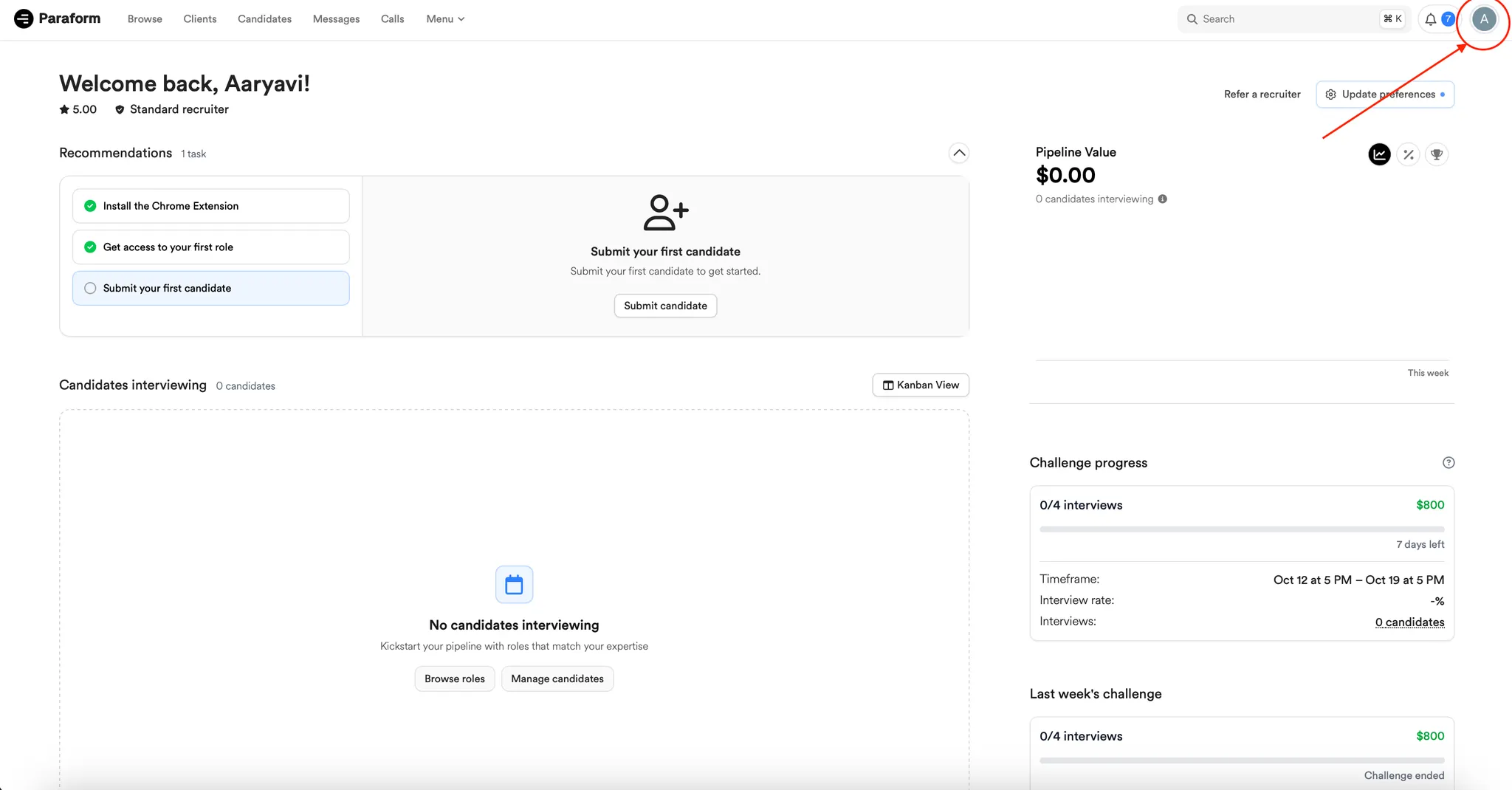1512x790 pixels.
Task: Click the info icon beside candidates interviewing
Action: pos(1163,199)
